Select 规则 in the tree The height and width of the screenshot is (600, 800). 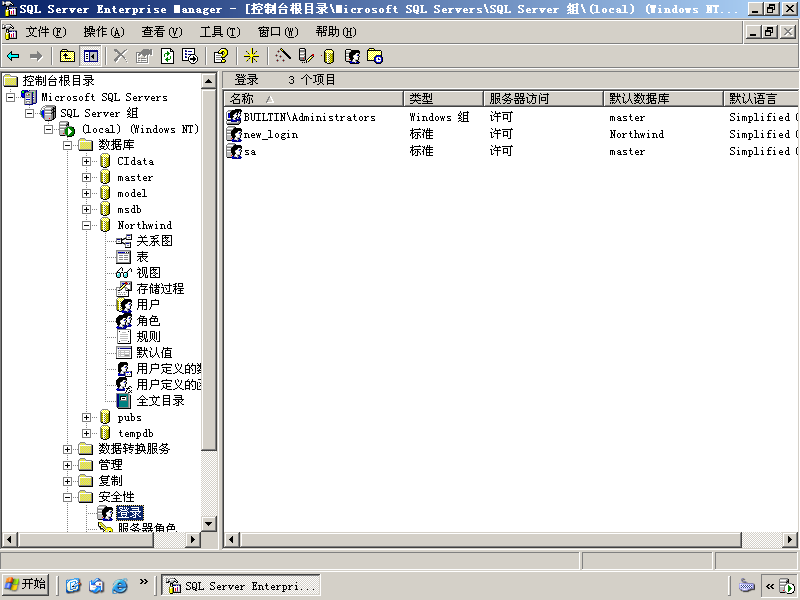148,337
